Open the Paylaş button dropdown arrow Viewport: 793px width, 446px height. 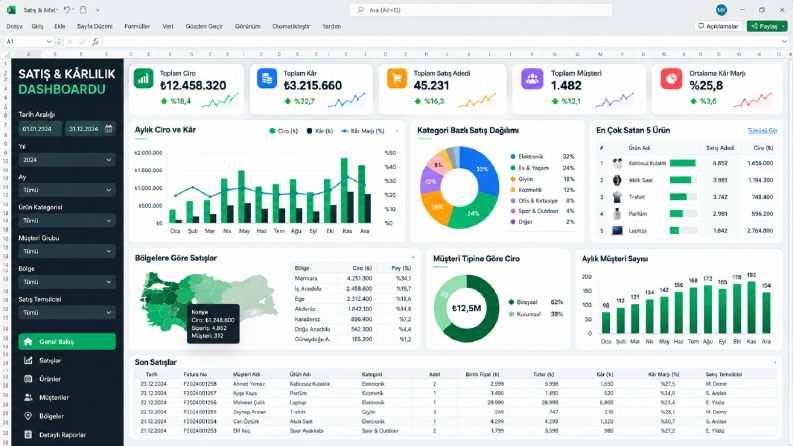tap(783, 26)
